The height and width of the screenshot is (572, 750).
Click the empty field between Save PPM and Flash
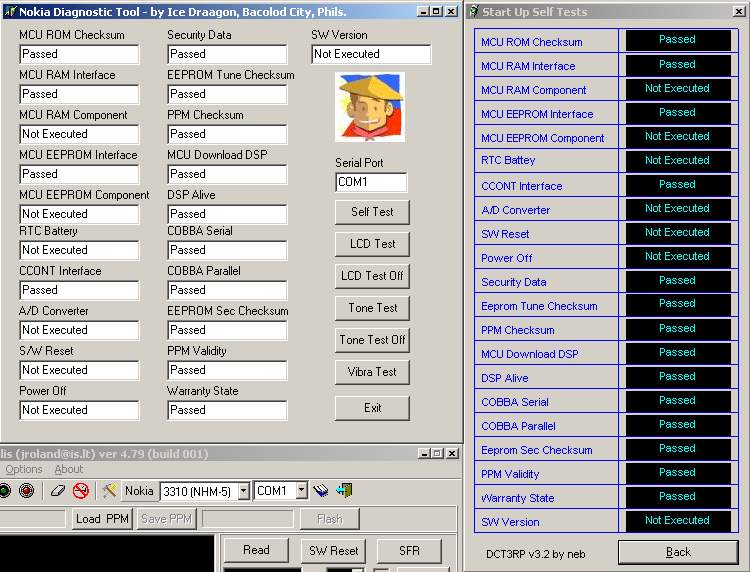point(247,519)
